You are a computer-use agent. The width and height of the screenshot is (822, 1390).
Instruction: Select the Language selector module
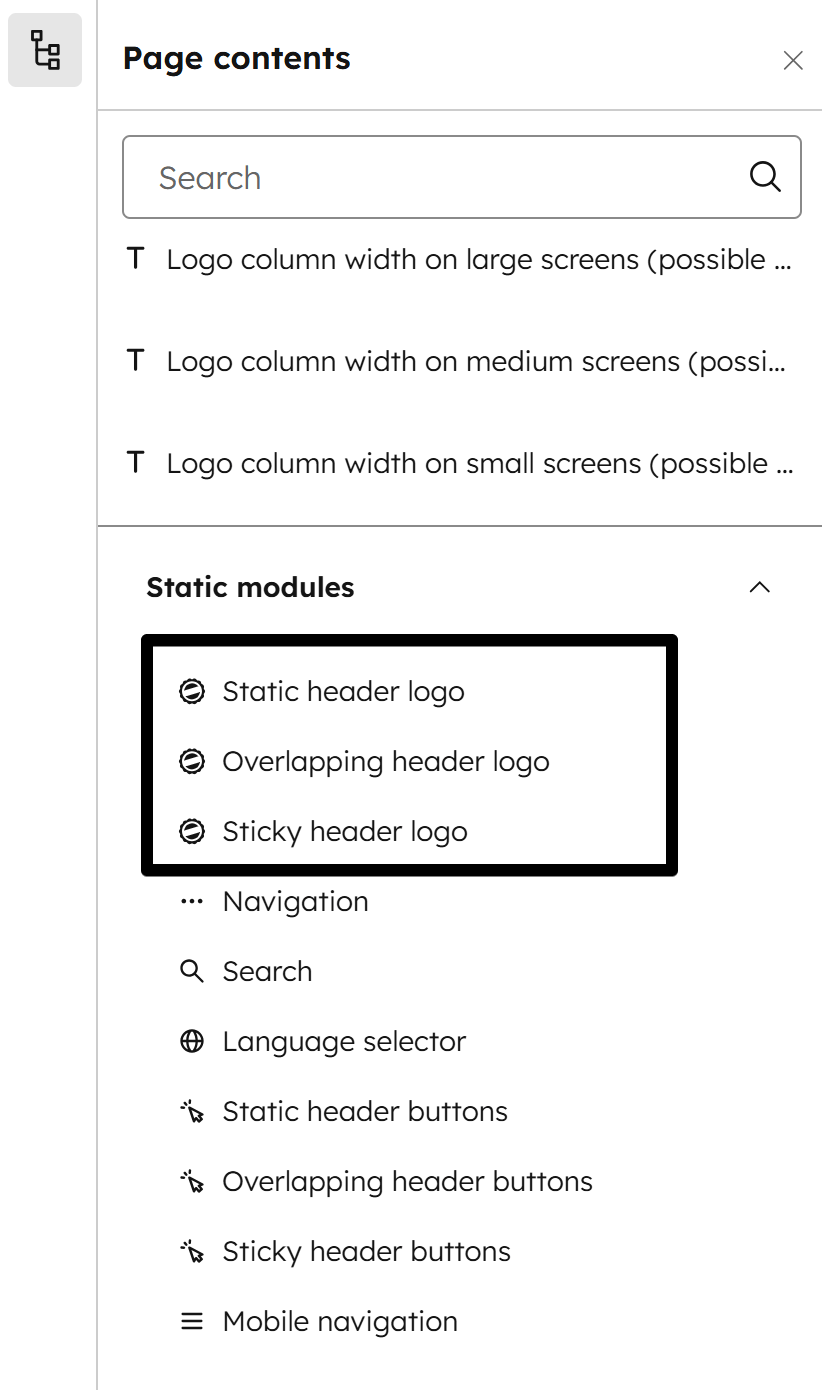point(342,1041)
